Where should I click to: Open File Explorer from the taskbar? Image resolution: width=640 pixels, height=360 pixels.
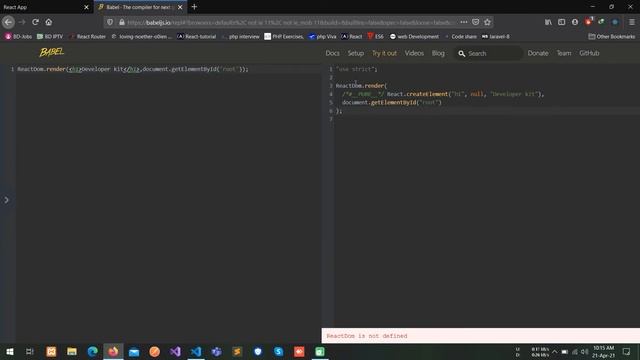coord(72,351)
